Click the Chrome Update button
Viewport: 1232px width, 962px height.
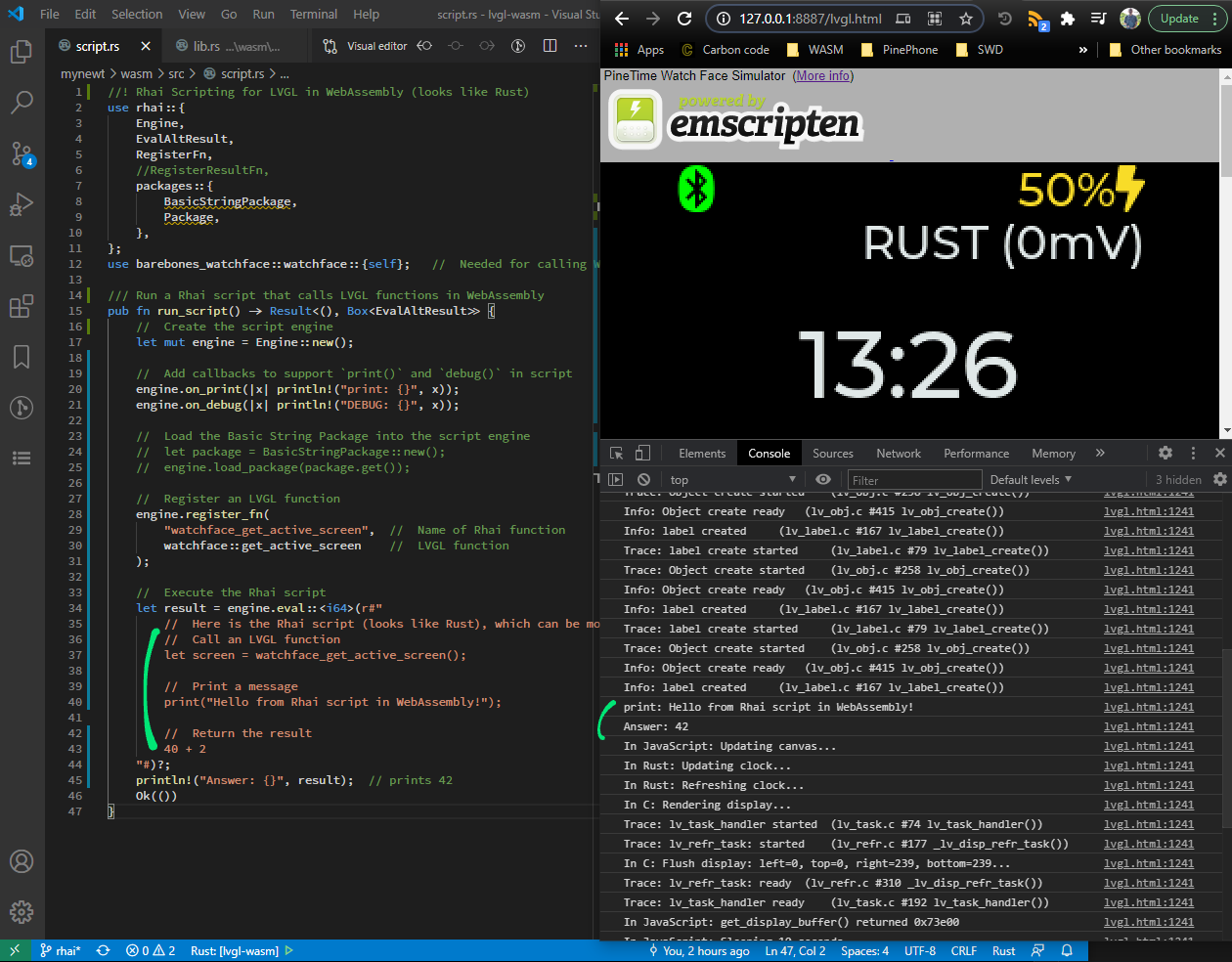[1179, 19]
